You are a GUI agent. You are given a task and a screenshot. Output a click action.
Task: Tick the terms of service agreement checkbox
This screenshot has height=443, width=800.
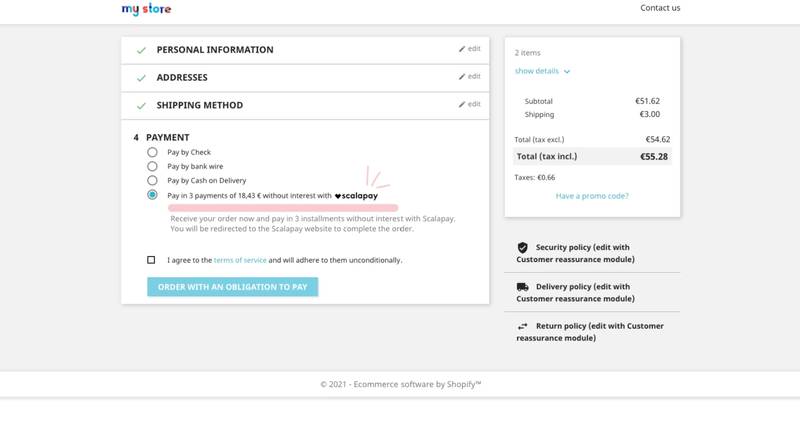click(151, 260)
